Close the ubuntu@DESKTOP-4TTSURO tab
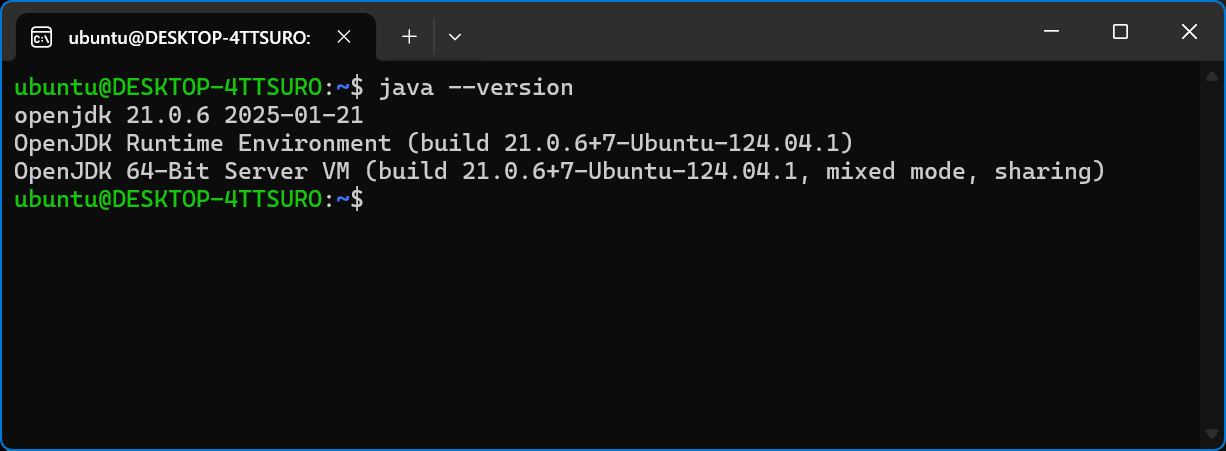Screen dimensions: 1226x451 pos(343,37)
